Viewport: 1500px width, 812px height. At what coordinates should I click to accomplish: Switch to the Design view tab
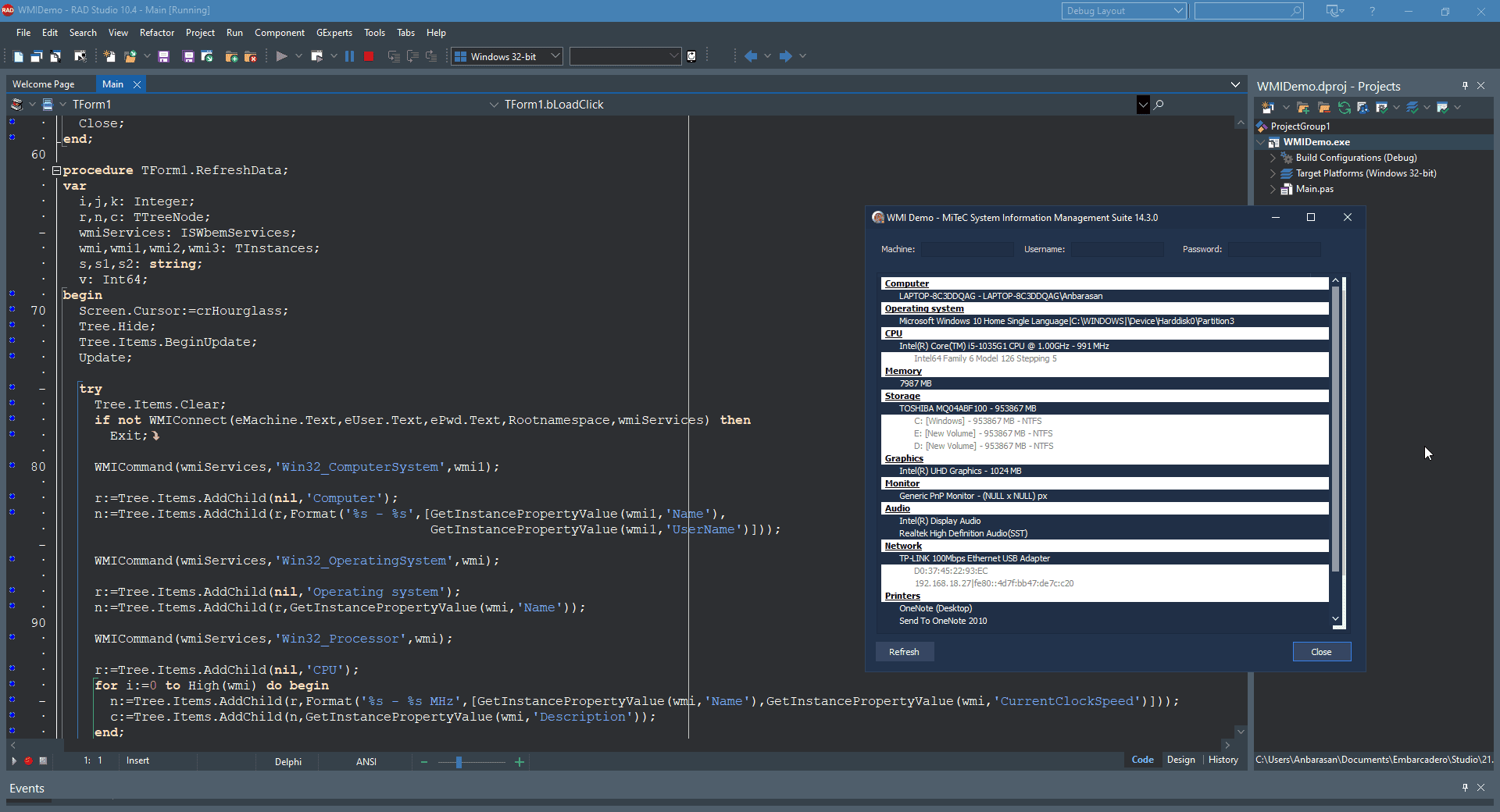[1180, 760]
